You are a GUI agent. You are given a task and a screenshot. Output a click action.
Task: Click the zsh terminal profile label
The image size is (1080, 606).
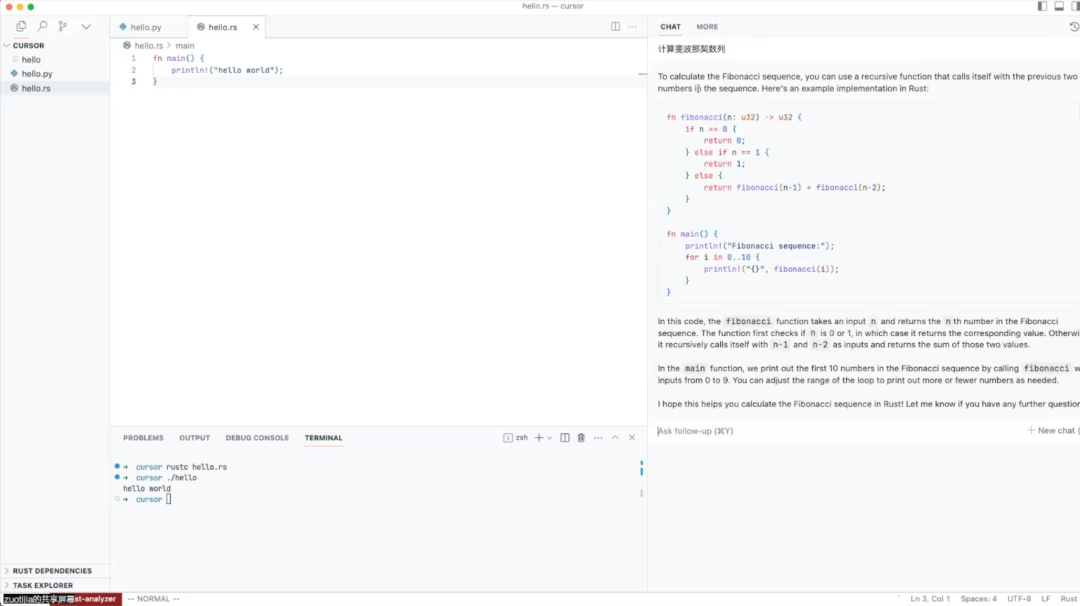tap(516, 438)
